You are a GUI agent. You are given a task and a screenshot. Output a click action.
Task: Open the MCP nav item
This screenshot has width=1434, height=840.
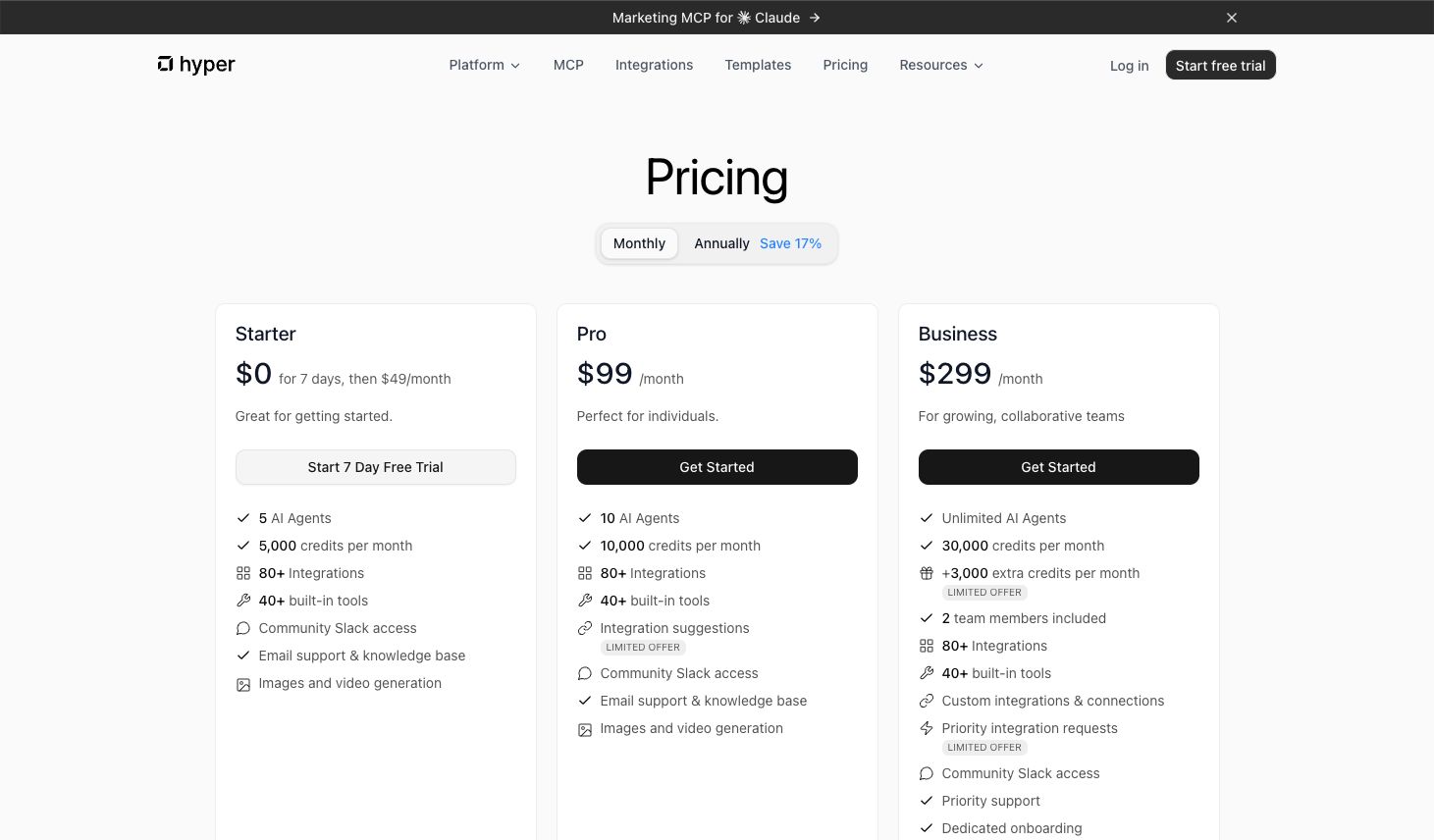click(x=568, y=65)
